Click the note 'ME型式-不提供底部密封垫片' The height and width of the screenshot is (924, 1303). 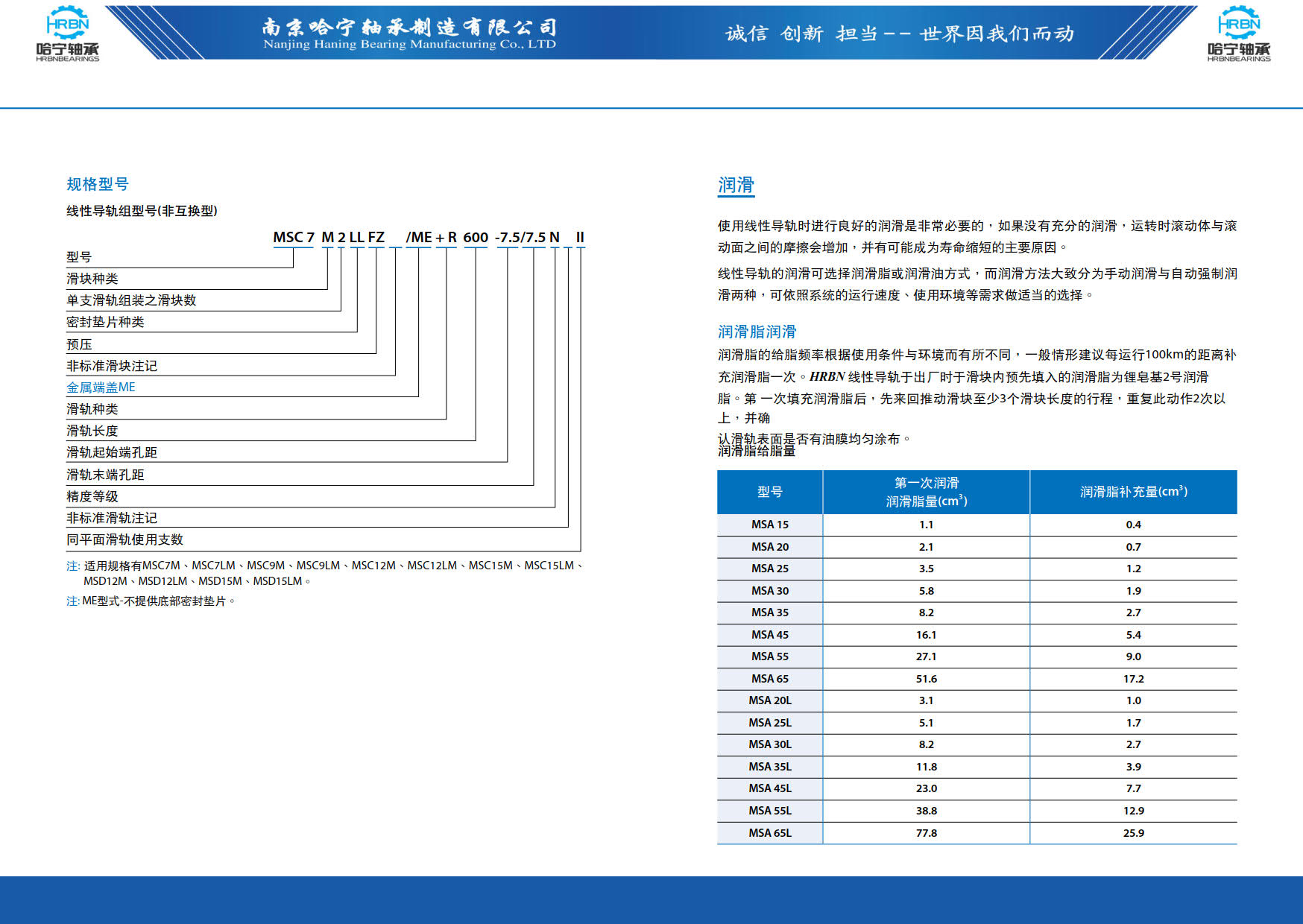[151, 601]
